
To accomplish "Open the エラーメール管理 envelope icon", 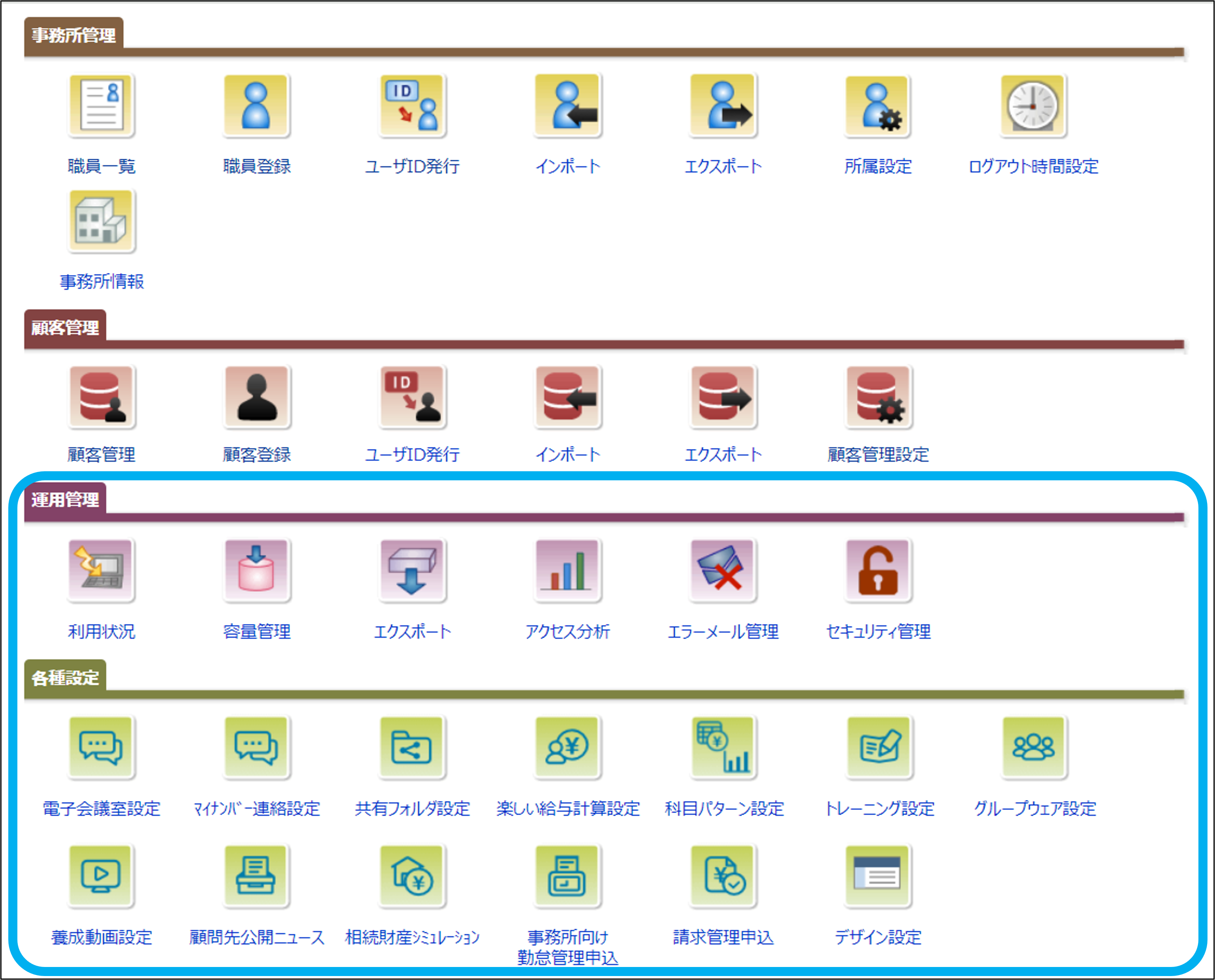I will point(723,570).
